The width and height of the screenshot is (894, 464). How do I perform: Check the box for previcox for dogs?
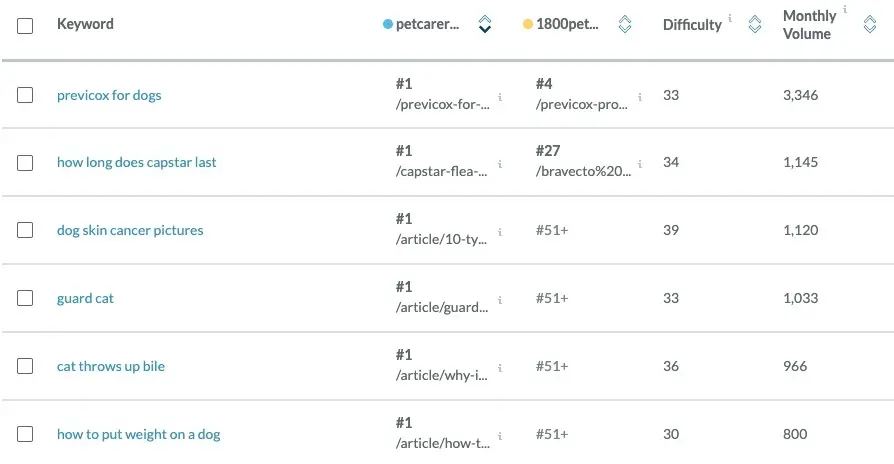tap(25, 95)
